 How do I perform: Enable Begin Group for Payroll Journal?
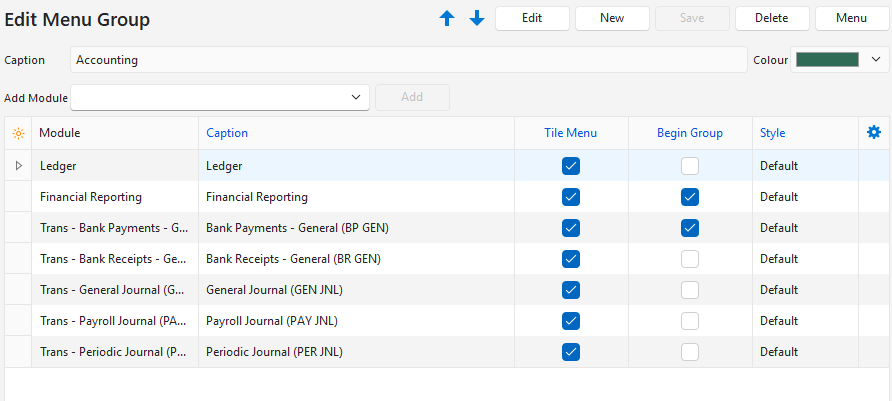[690, 321]
